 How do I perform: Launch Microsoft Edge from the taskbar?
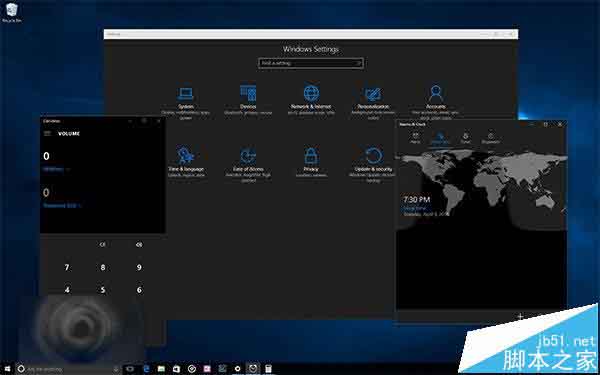(x=146, y=369)
